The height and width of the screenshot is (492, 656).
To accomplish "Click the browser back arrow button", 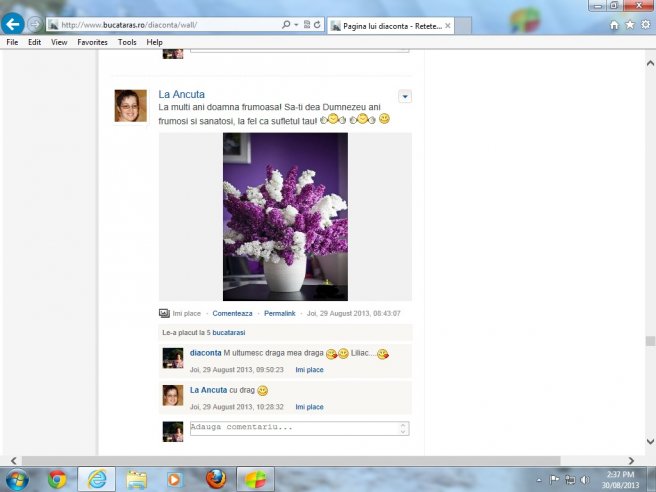I will point(14,24).
